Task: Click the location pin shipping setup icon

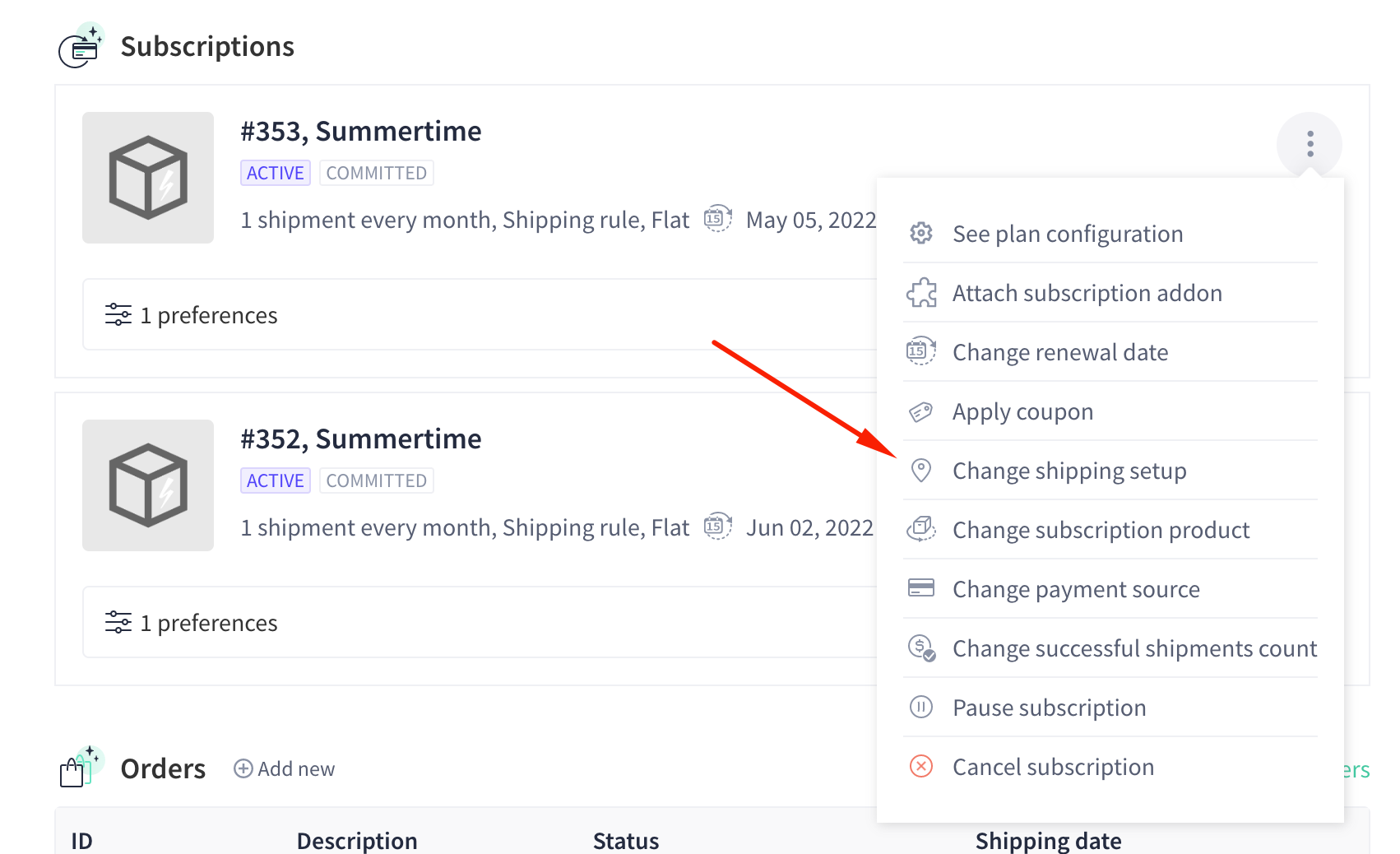Action: [921, 471]
